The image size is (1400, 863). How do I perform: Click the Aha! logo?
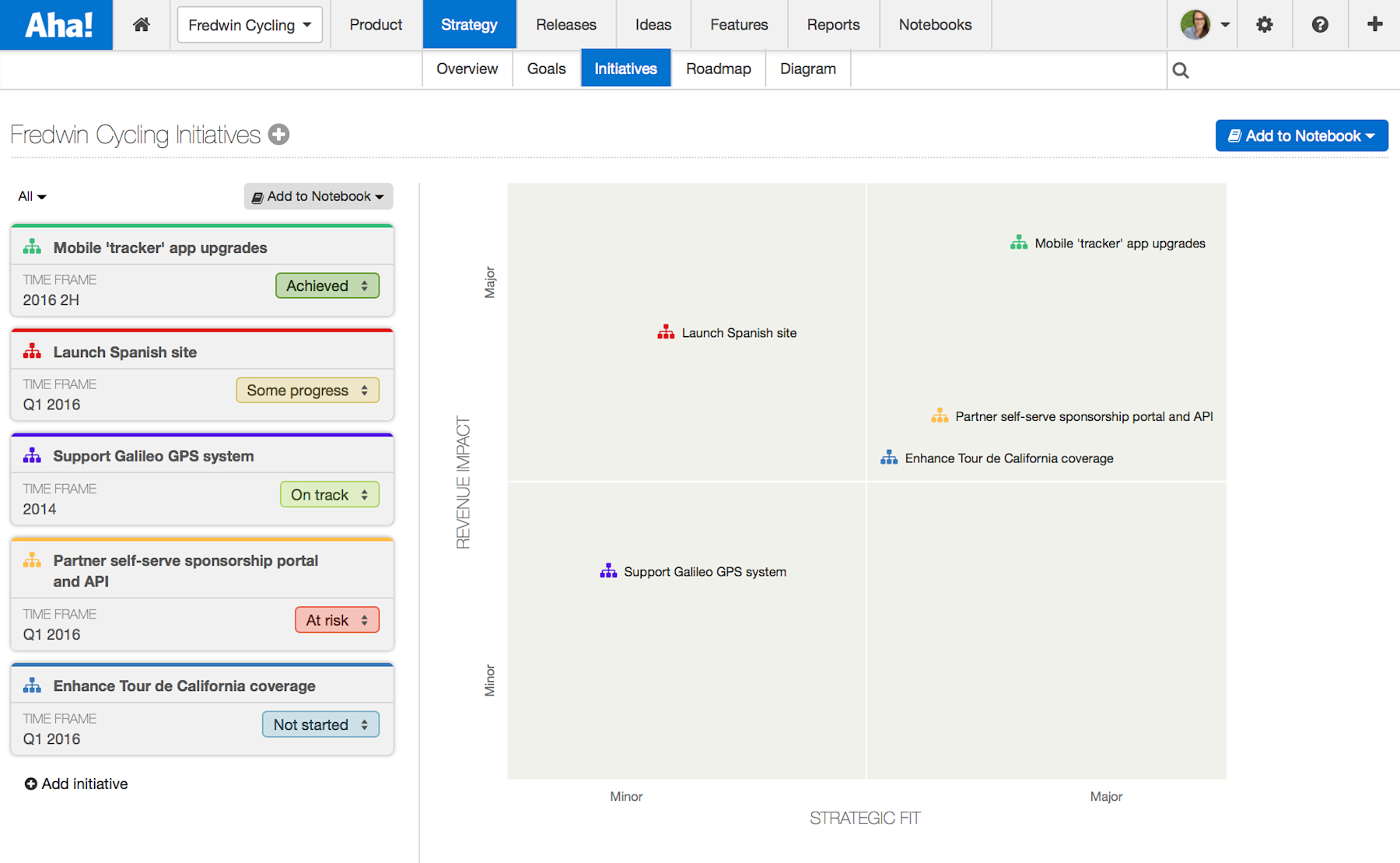point(54,24)
